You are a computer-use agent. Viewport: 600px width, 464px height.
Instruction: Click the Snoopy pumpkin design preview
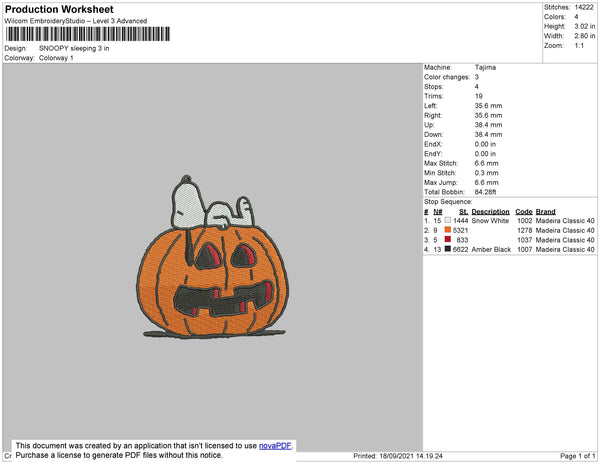click(x=213, y=257)
